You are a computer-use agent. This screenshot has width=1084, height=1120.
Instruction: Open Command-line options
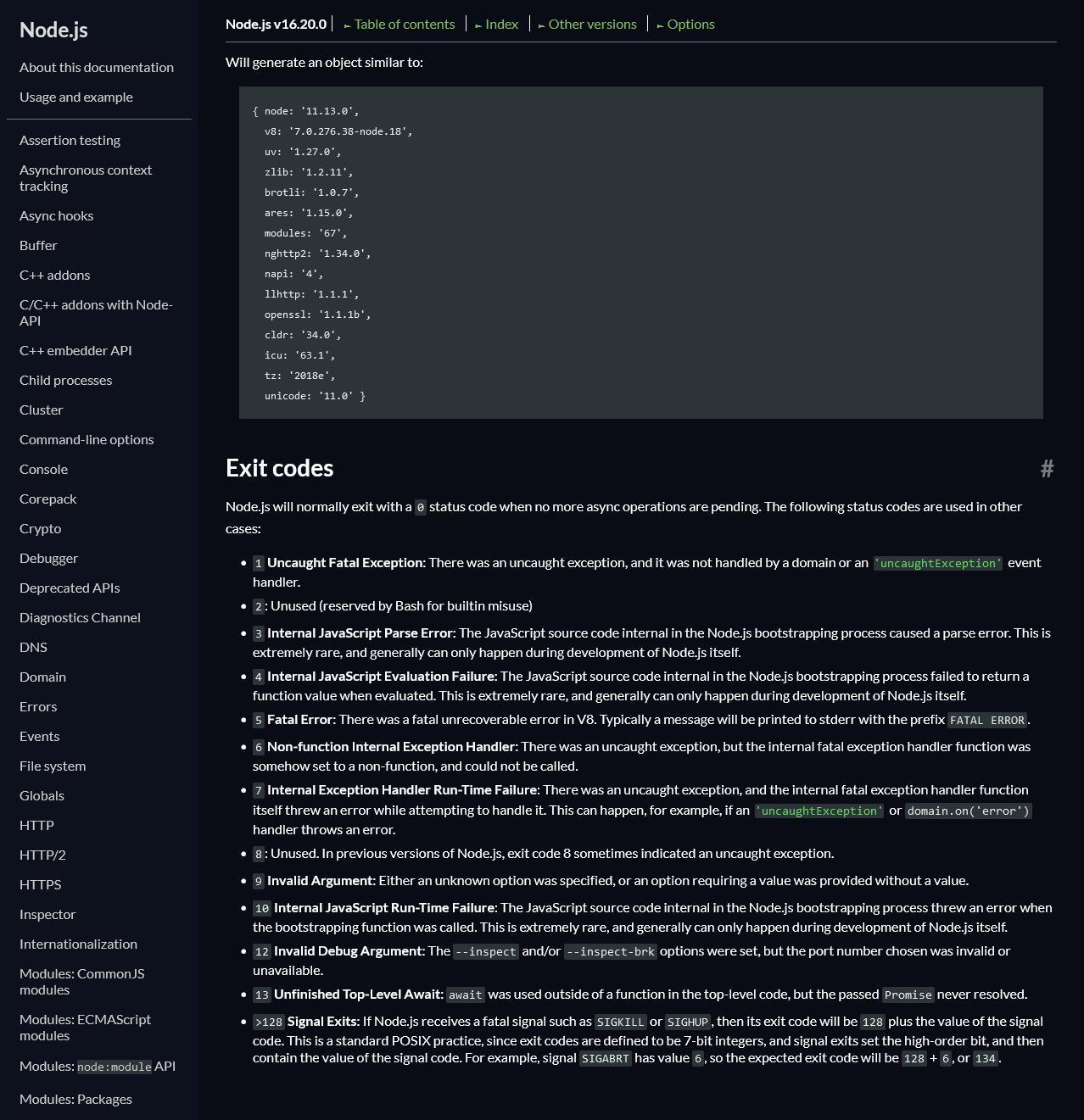[x=87, y=439]
